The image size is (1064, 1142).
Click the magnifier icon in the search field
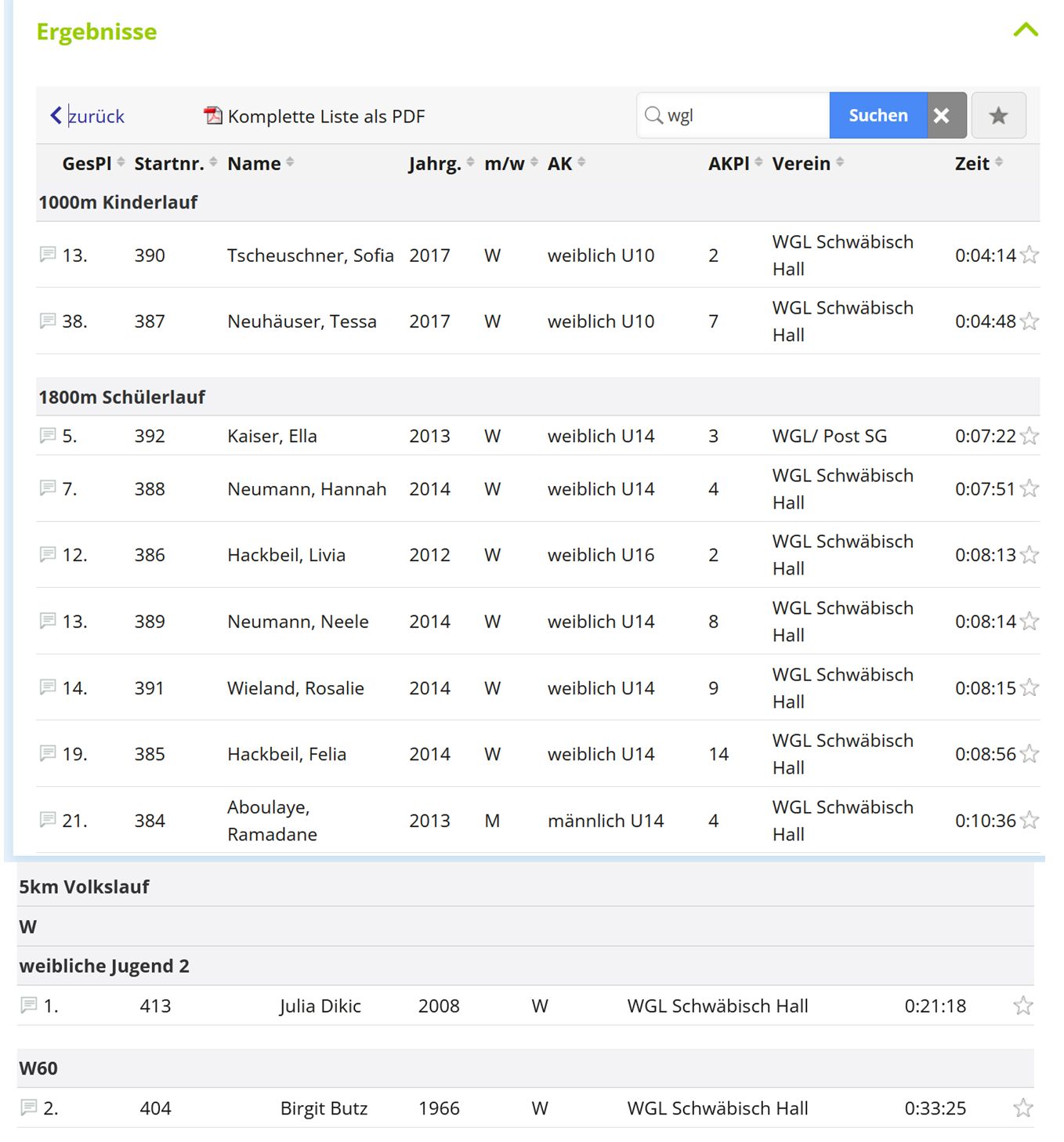click(x=653, y=116)
